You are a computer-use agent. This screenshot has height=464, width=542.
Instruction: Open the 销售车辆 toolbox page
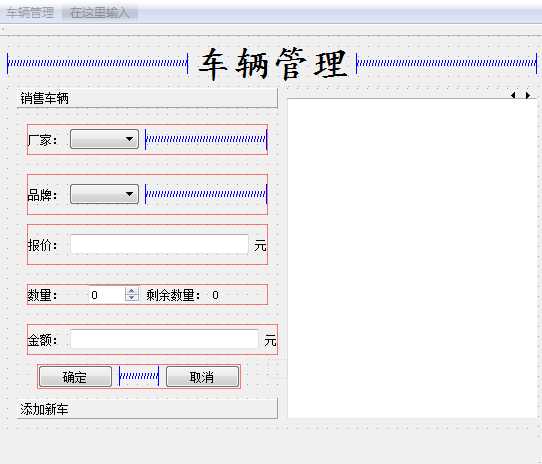(x=147, y=99)
